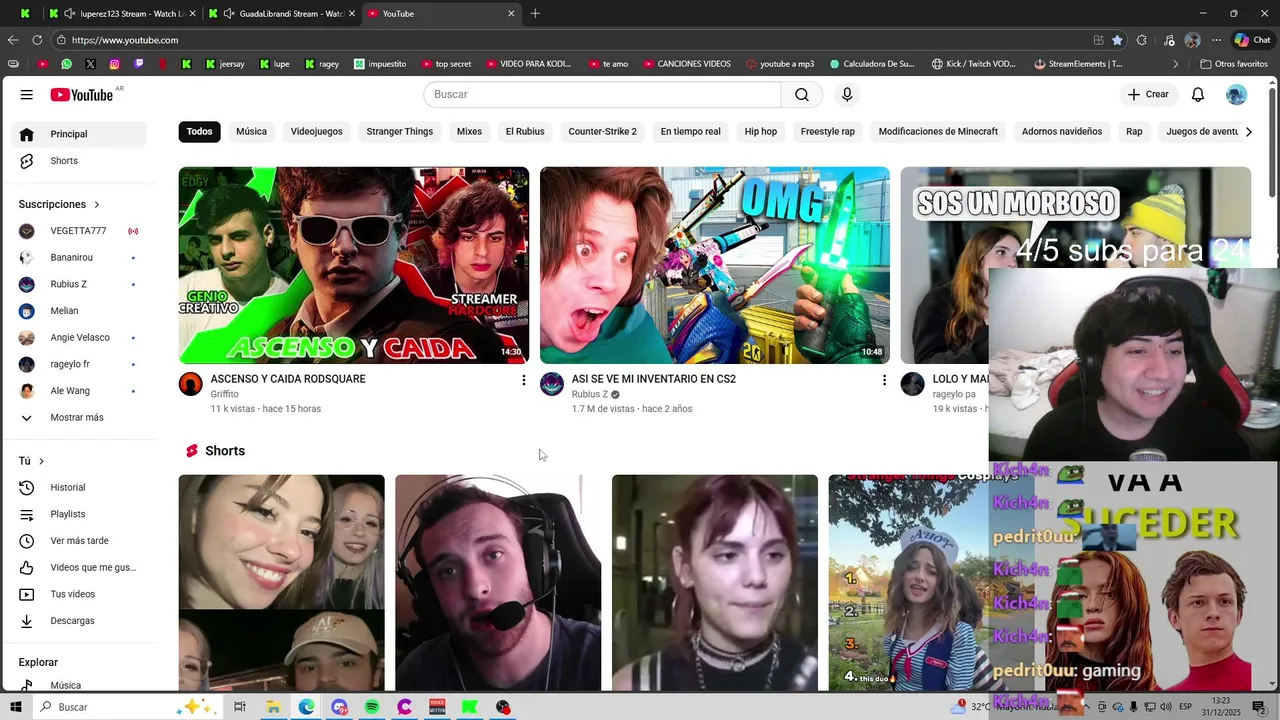Start voice search with the microphone
This screenshot has height=720, width=1280.
847,94
